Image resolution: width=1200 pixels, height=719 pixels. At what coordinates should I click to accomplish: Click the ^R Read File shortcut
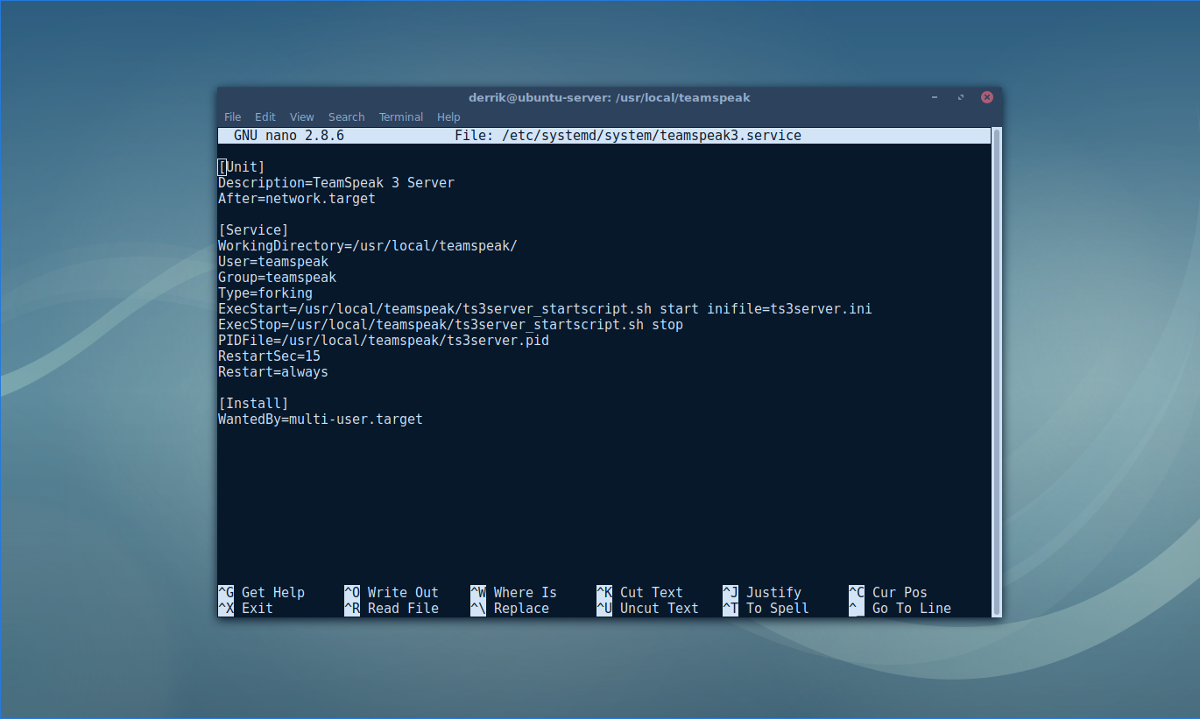pos(391,608)
